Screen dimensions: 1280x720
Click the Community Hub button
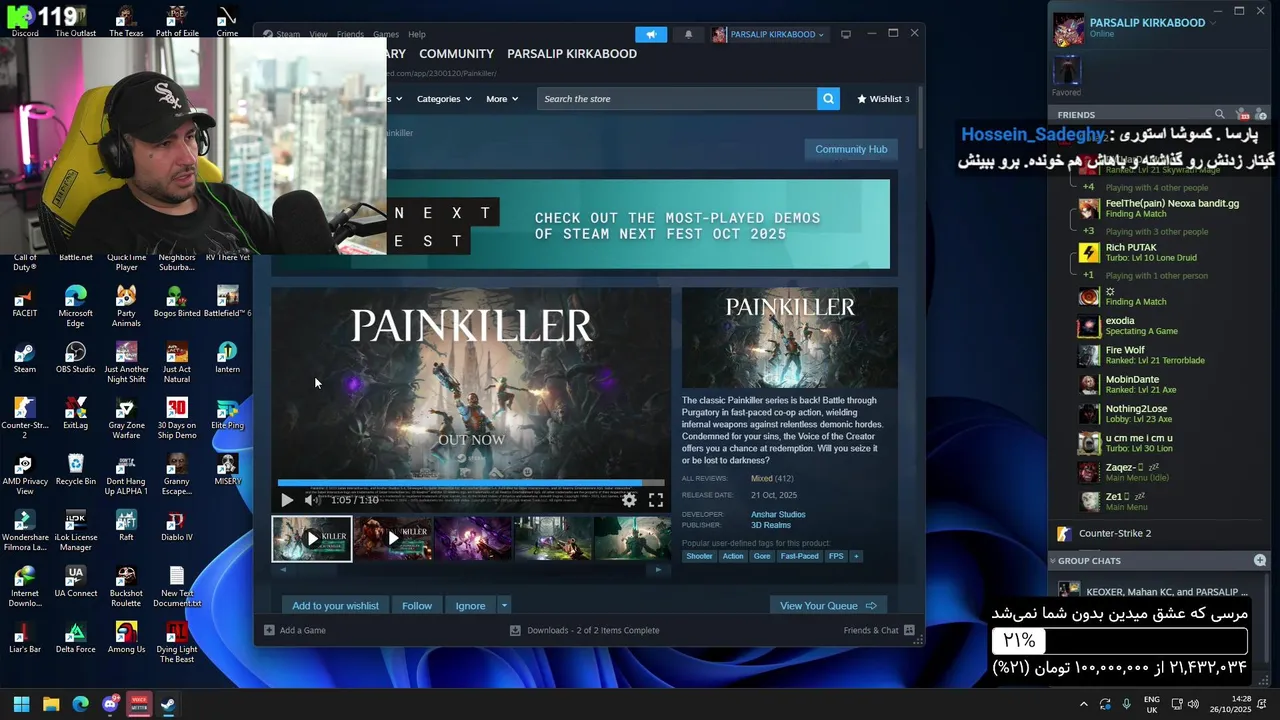(851, 149)
